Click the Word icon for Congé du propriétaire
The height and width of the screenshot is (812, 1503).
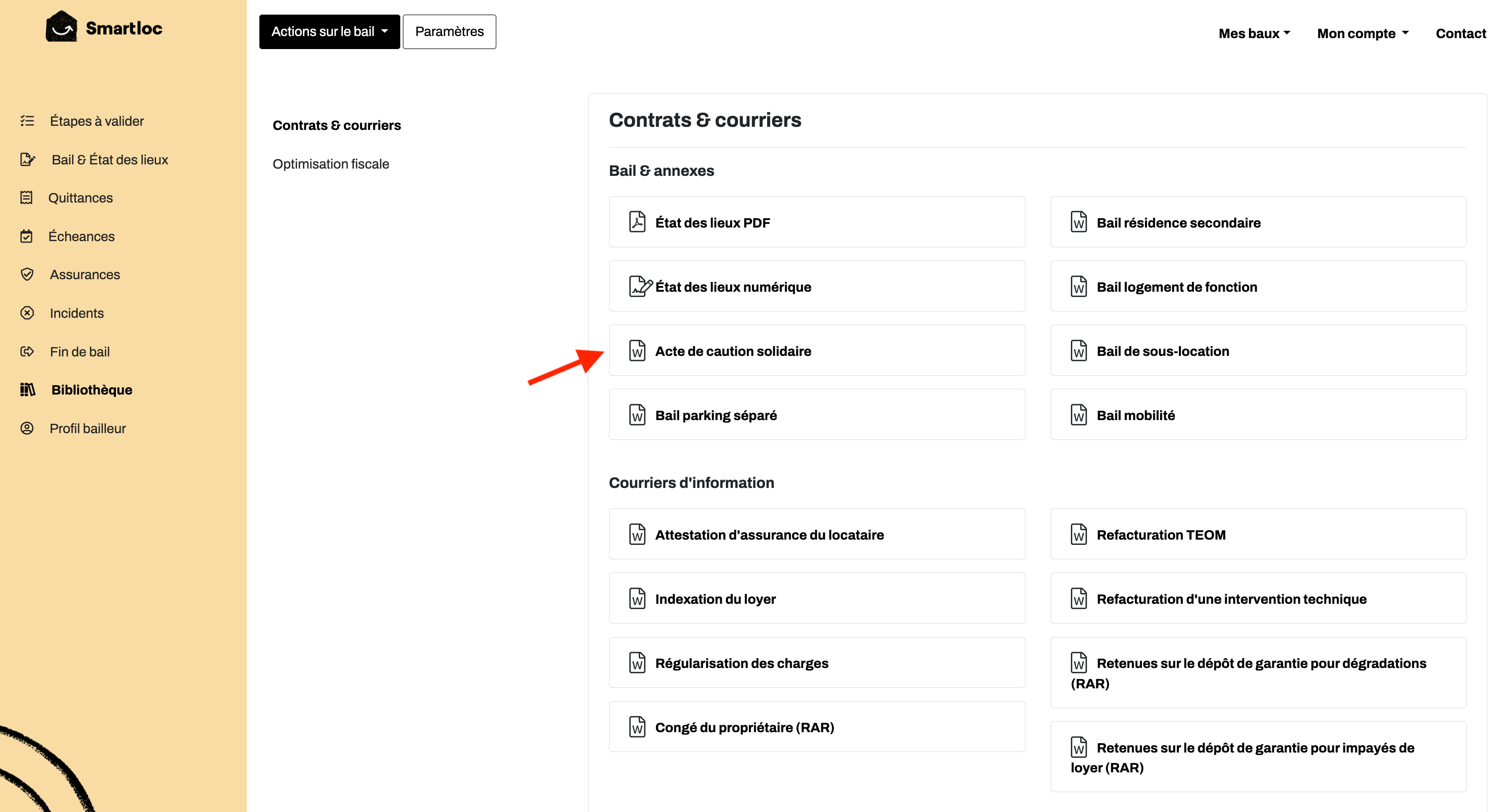tap(637, 727)
